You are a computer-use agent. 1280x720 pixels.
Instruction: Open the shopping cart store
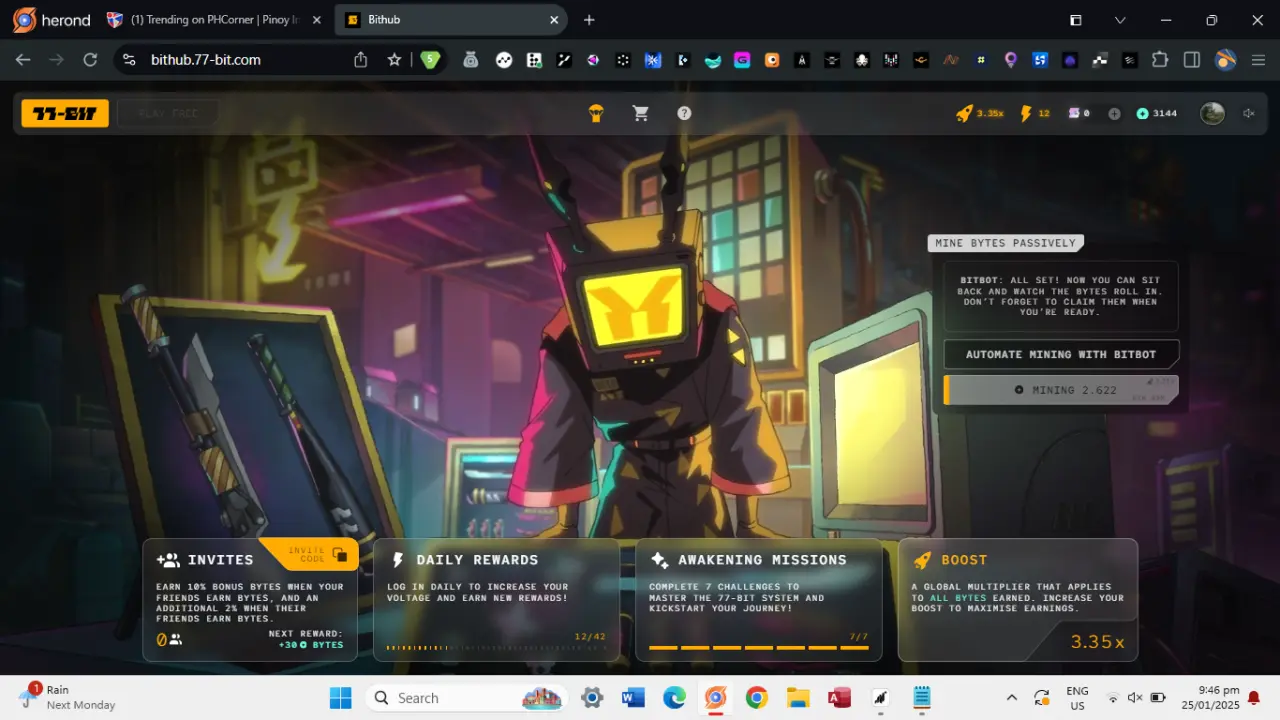[641, 113]
